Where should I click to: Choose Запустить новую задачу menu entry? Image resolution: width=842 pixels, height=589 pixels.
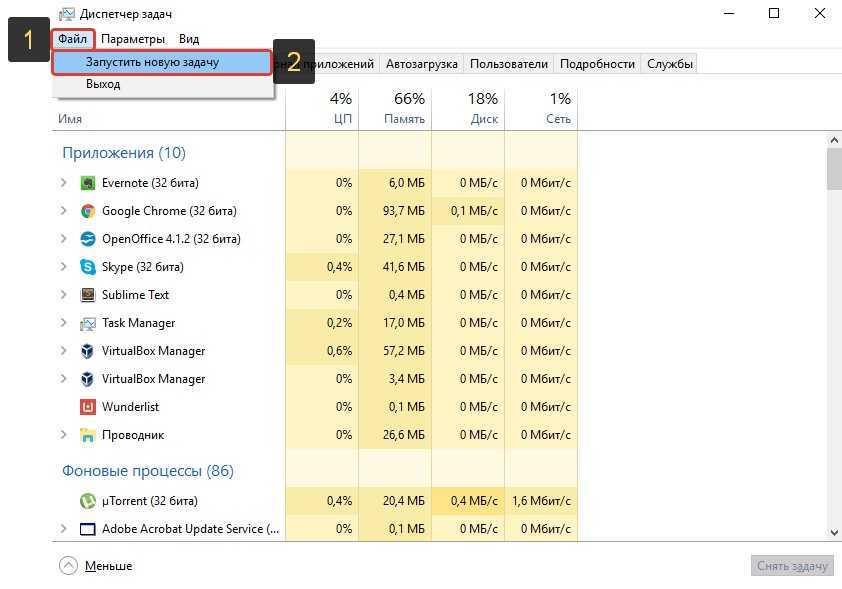[152, 62]
